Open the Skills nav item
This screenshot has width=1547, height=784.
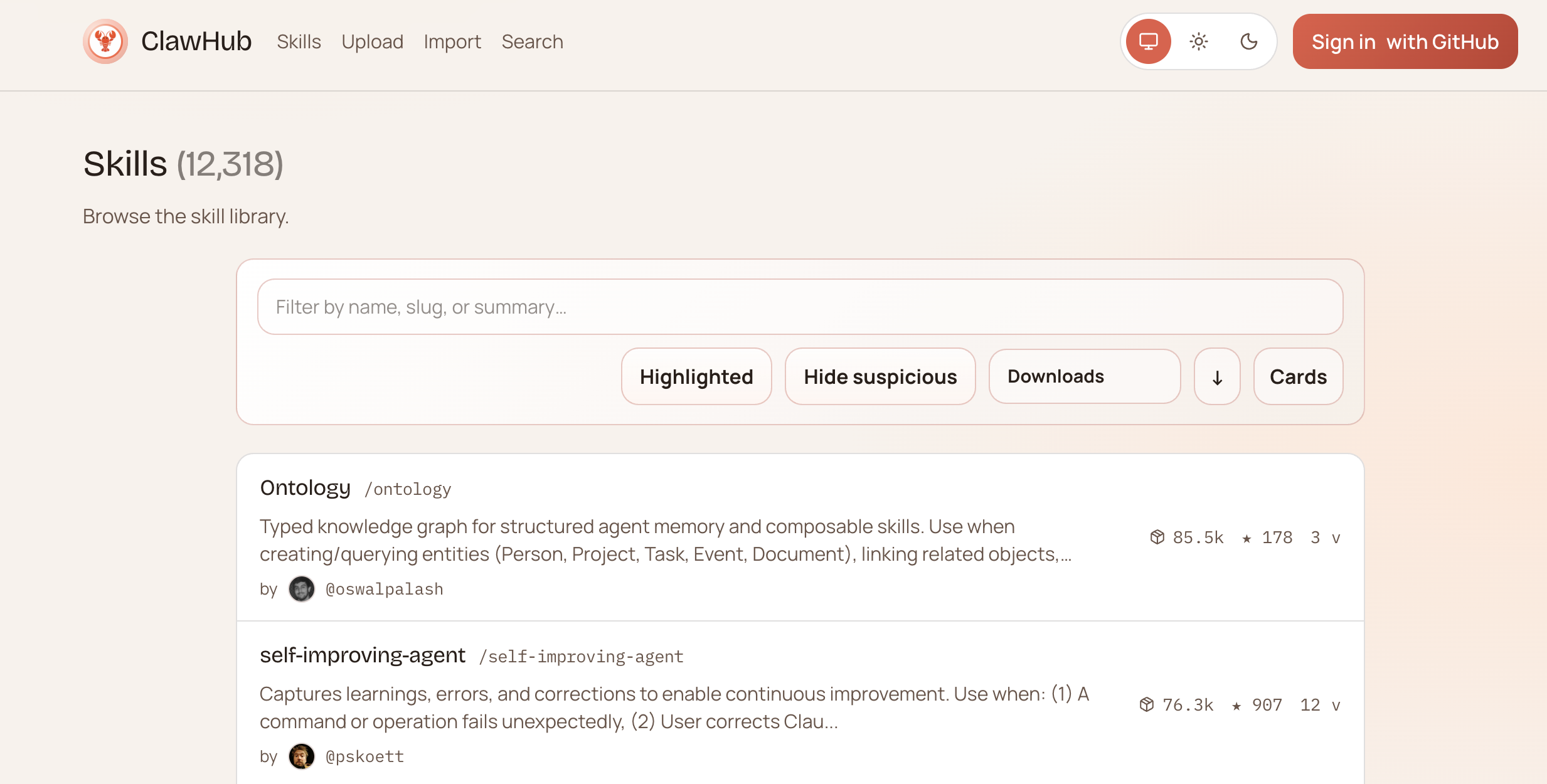coord(299,41)
